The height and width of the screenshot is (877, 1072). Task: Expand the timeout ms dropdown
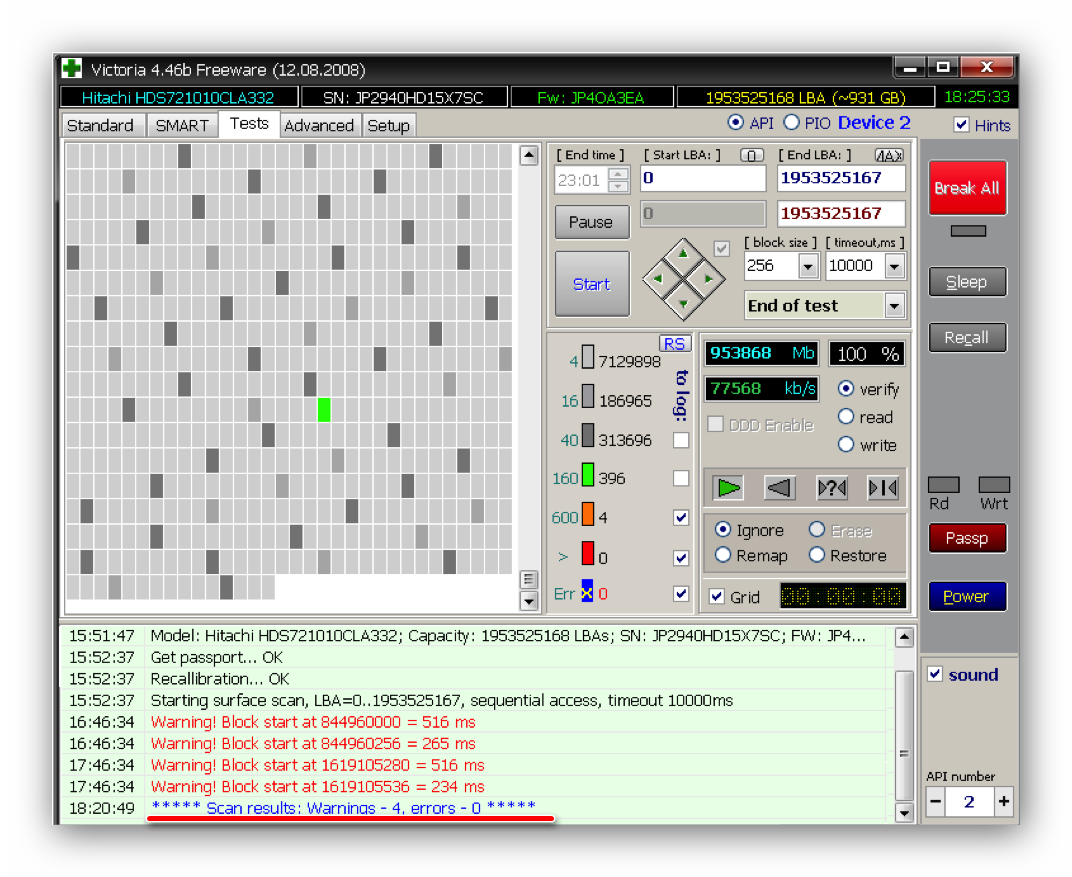(x=894, y=266)
